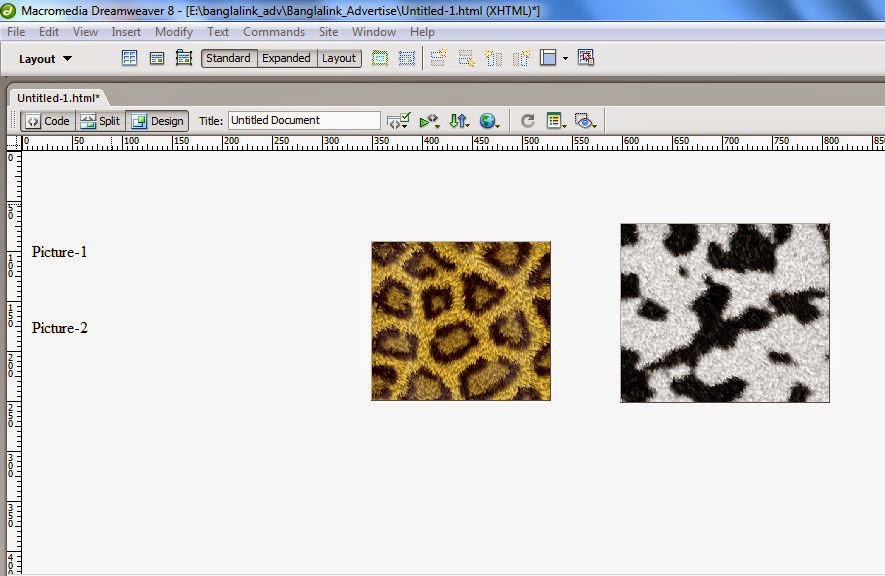Switch to Code view
Viewport: 885px width, 576px height.
(x=48, y=121)
